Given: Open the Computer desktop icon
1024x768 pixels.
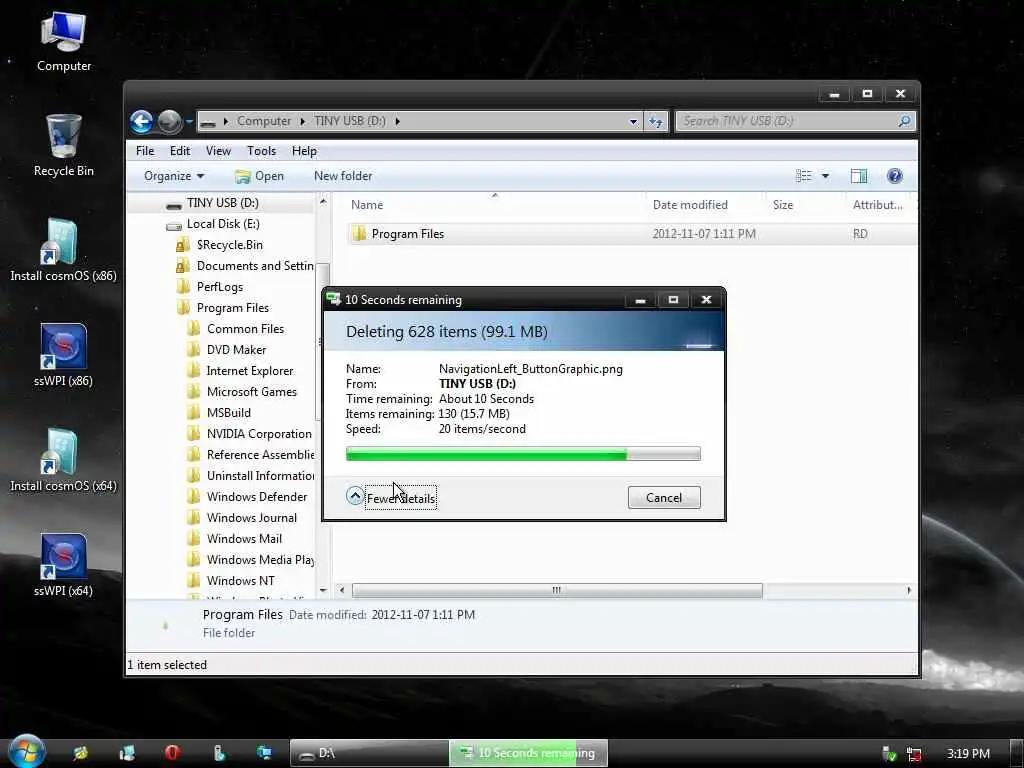Looking at the screenshot, I should (63, 41).
